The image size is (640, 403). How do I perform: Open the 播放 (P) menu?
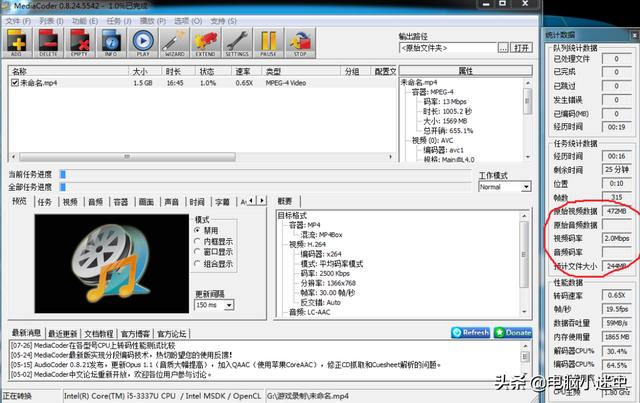pos(153,21)
